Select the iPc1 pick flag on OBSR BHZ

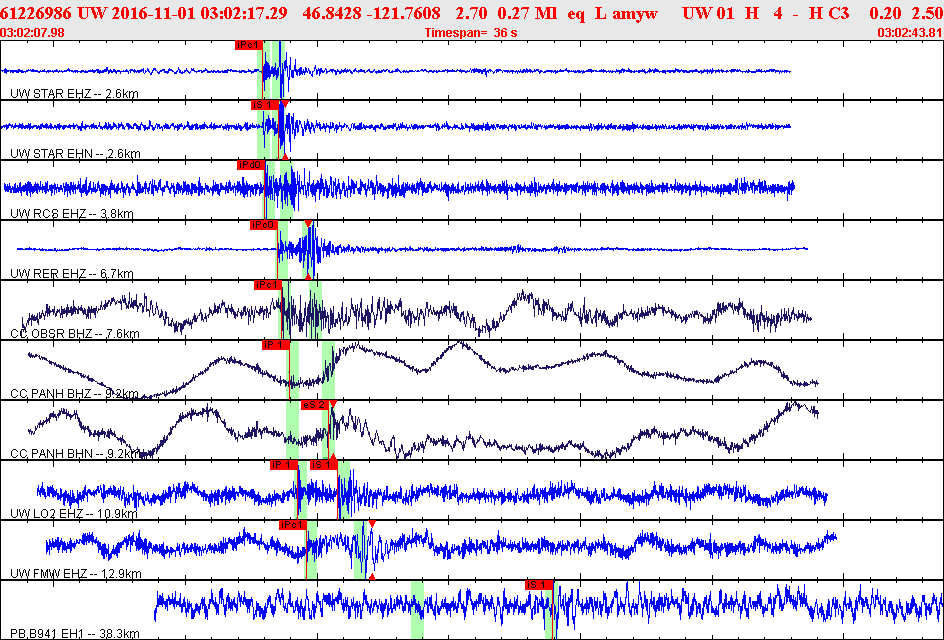coord(267,285)
